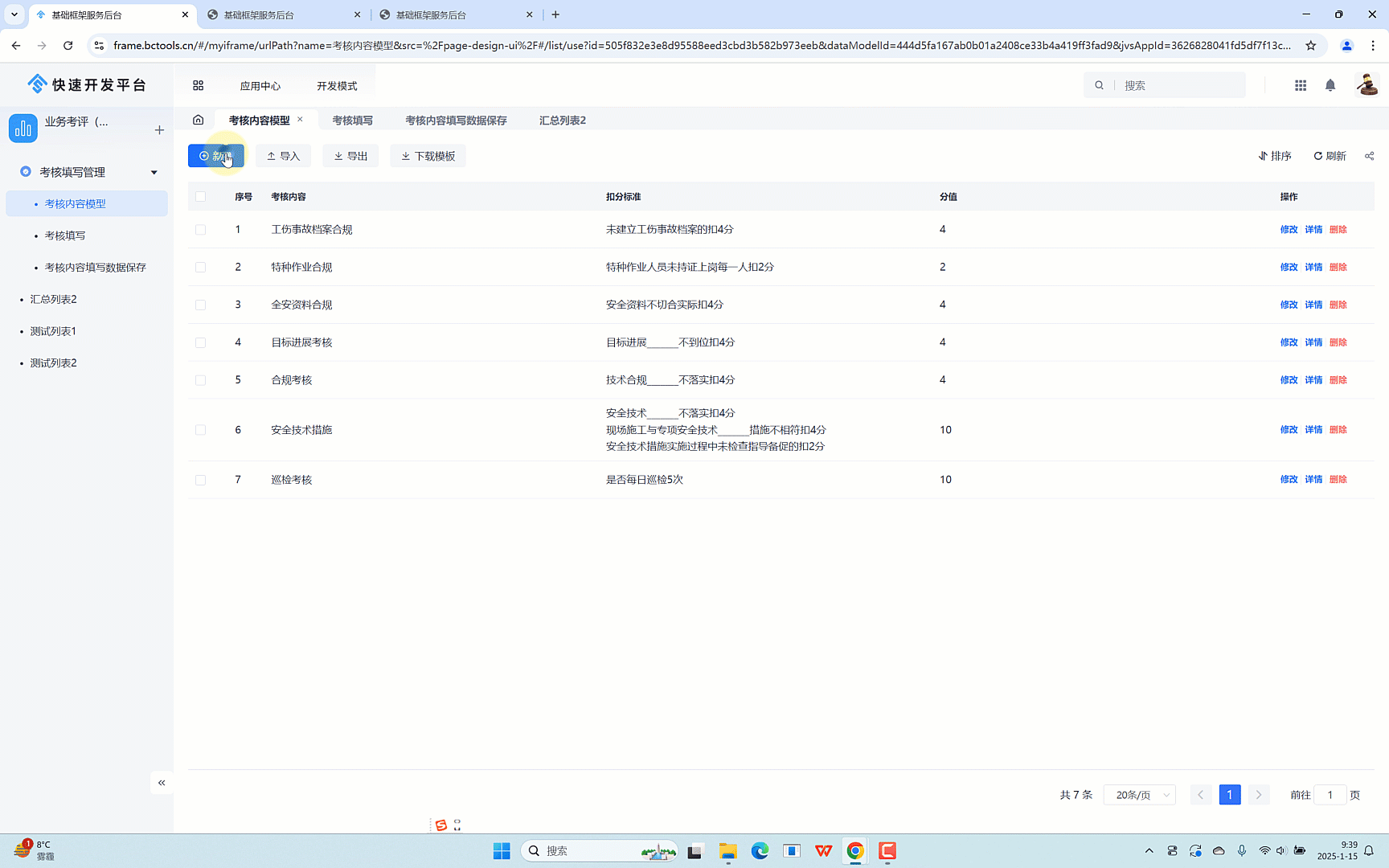Check the row for 特种作业合规
The height and width of the screenshot is (868, 1389).
[200, 268]
